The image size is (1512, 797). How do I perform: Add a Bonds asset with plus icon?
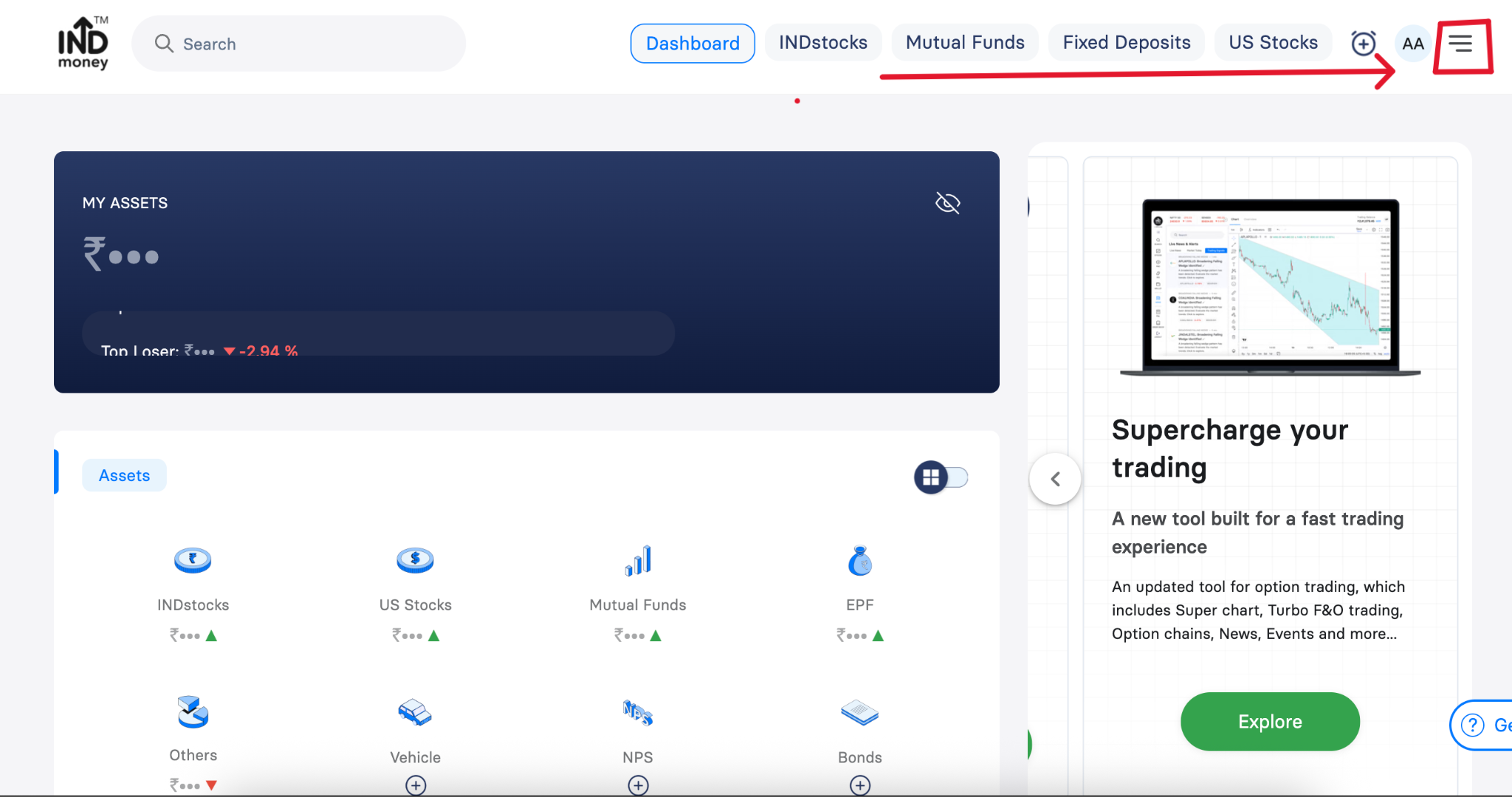(860, 785)
